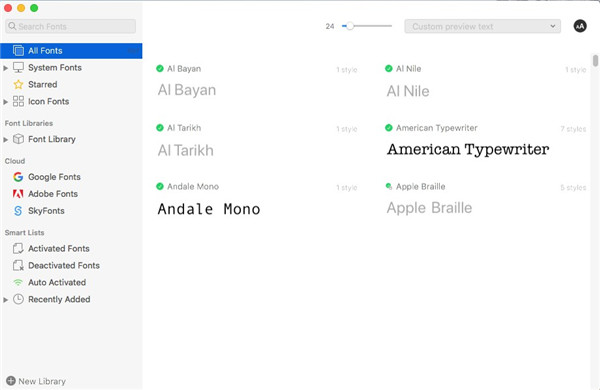Click the Starred star icon

coord(18,84)
